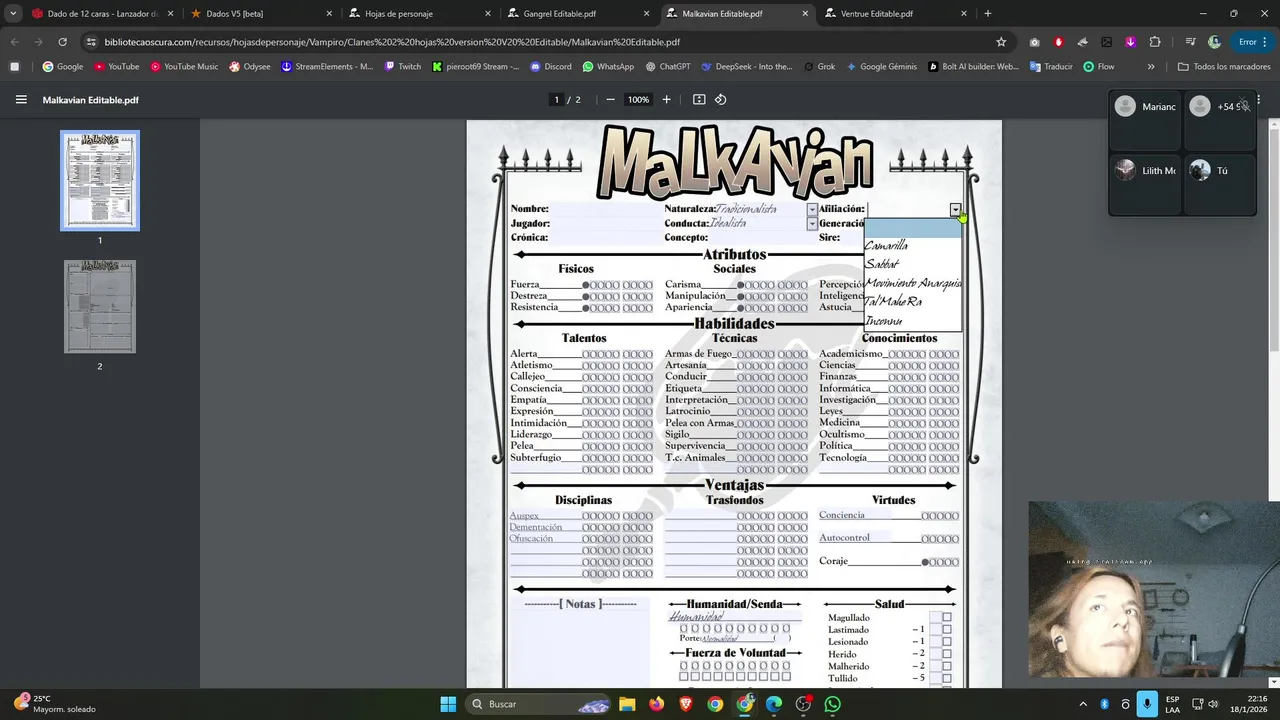Image resolution: width=1280 pixels, height=720 pixels.
Task: Rotate the PDF document
Action: [x=720, y=100]
